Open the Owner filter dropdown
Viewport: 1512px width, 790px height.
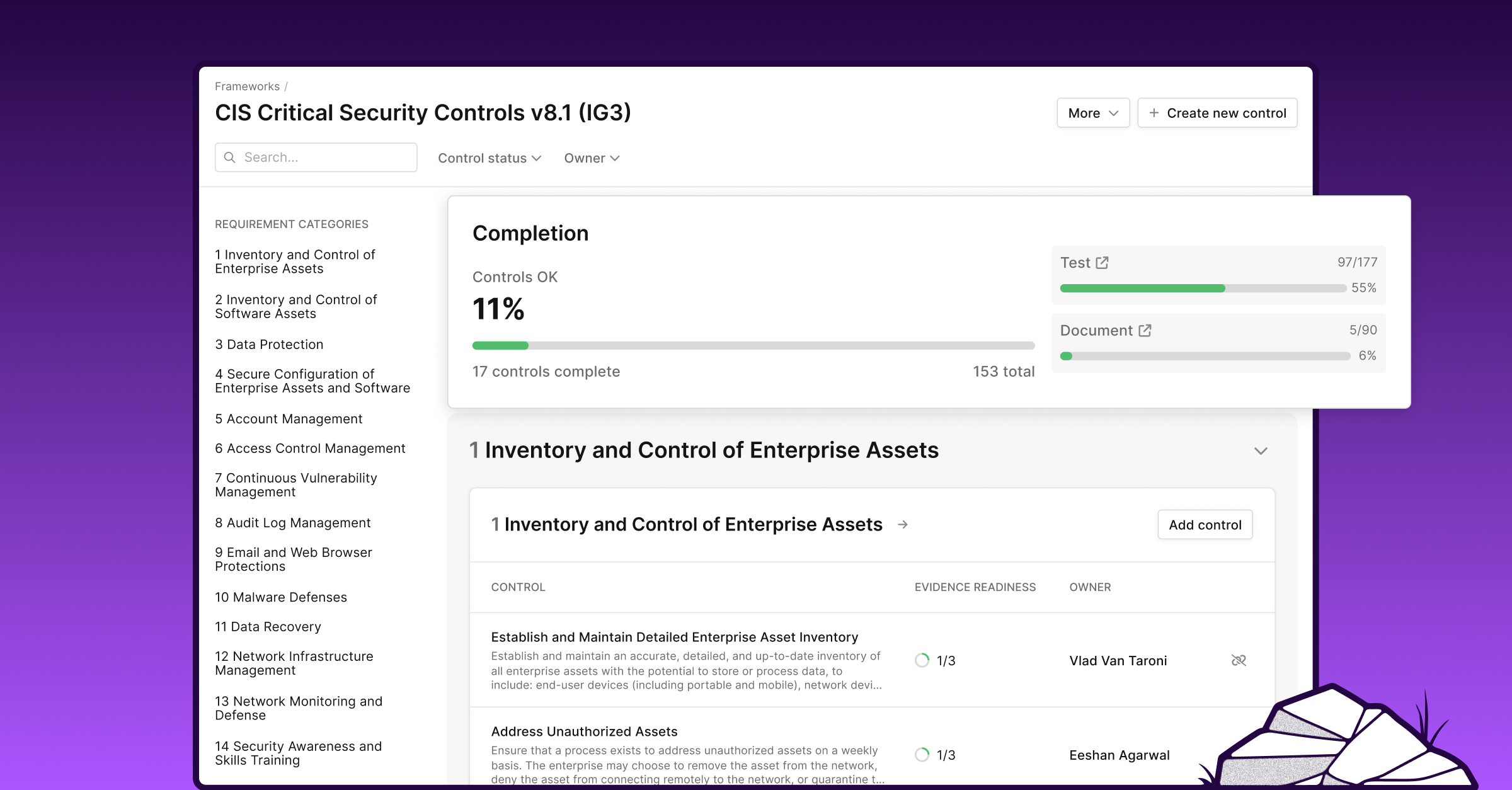(x=590, y=158)
